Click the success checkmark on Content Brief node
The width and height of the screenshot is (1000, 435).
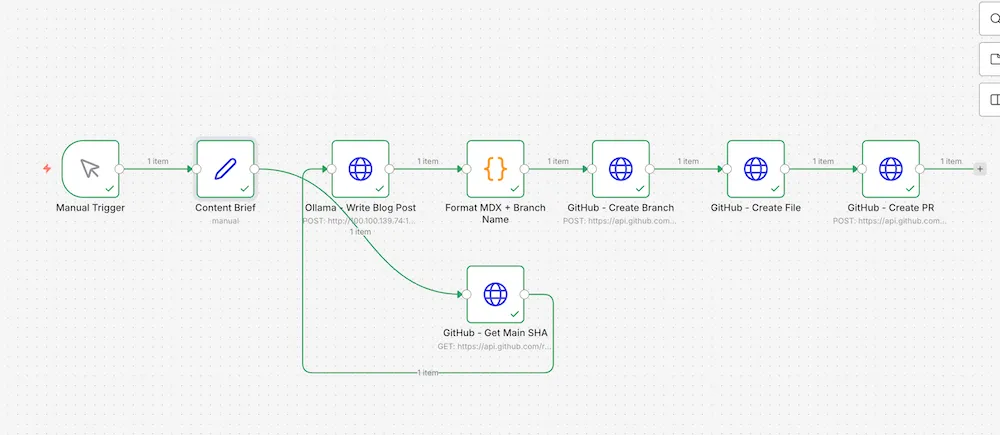[x=244, y=189]
